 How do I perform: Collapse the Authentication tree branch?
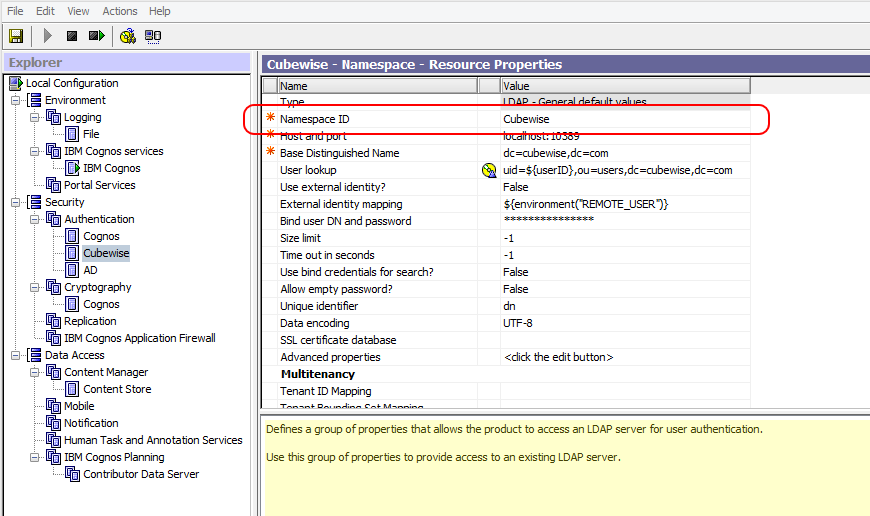[x=35, y=219]
